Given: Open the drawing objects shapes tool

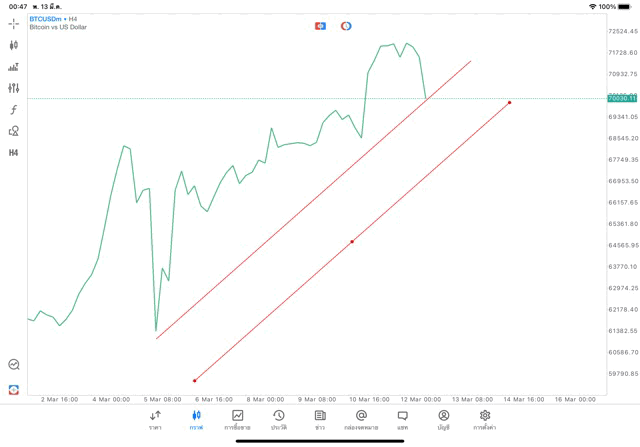Looking at the screenshot, I should coord(14,131).
